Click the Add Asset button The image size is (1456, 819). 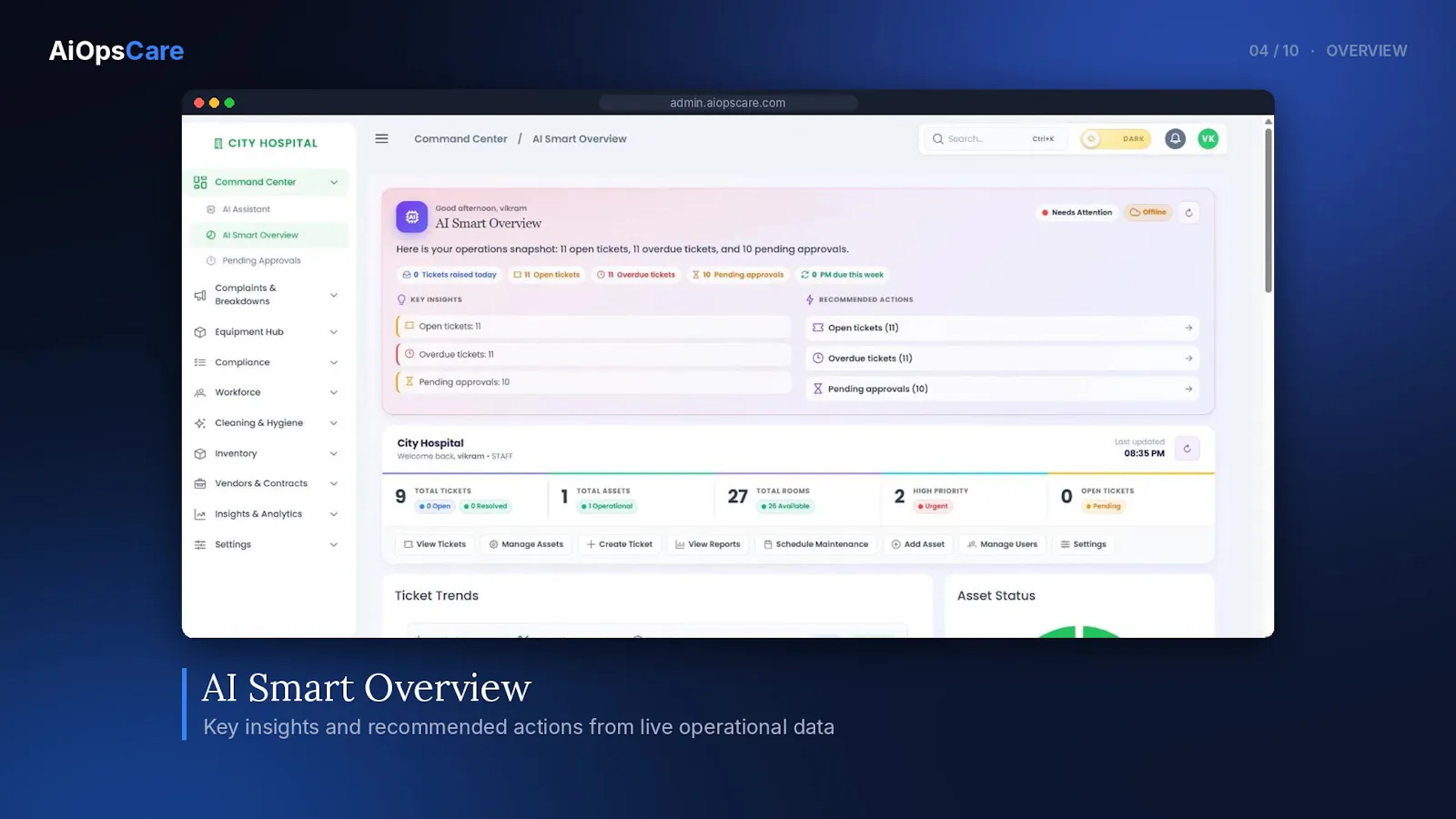pyautogui.click(x=918, y=544)
